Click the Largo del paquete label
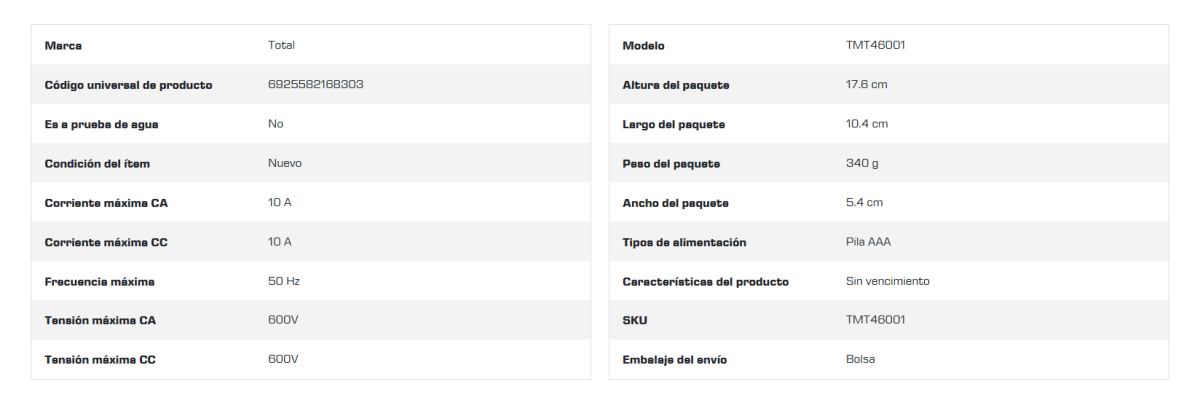This screenshot has height=400, width=1200. coord(673,124)
